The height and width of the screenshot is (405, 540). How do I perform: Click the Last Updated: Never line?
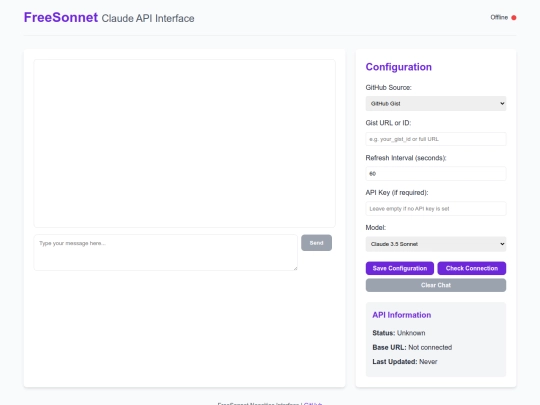405,362
